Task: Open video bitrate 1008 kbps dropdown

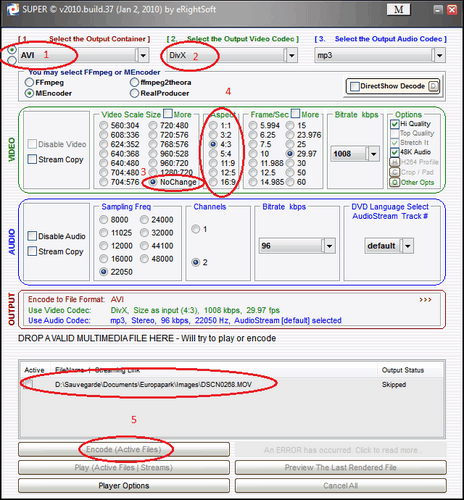Action: point(374,154)
